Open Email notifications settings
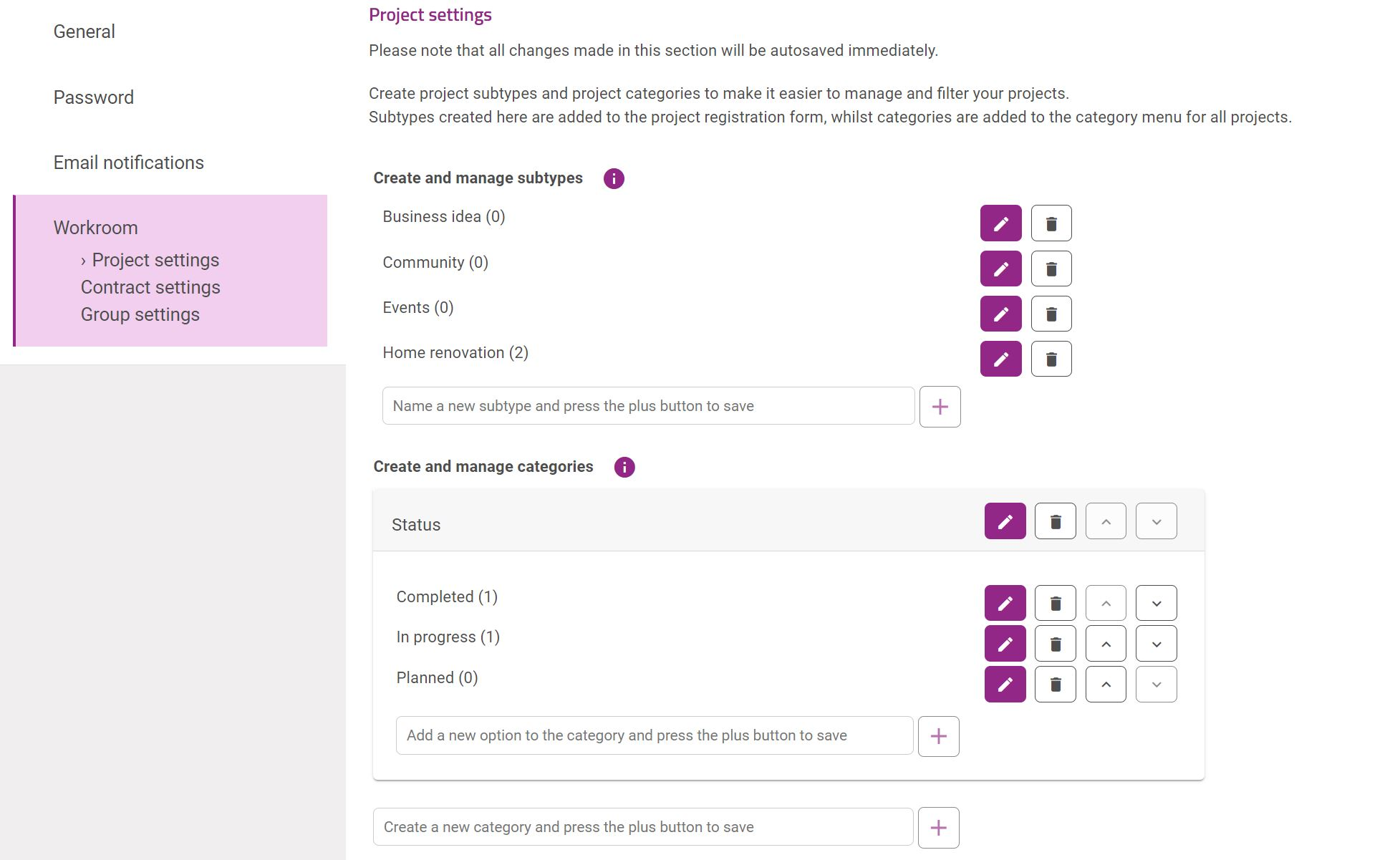 [129, 163]
